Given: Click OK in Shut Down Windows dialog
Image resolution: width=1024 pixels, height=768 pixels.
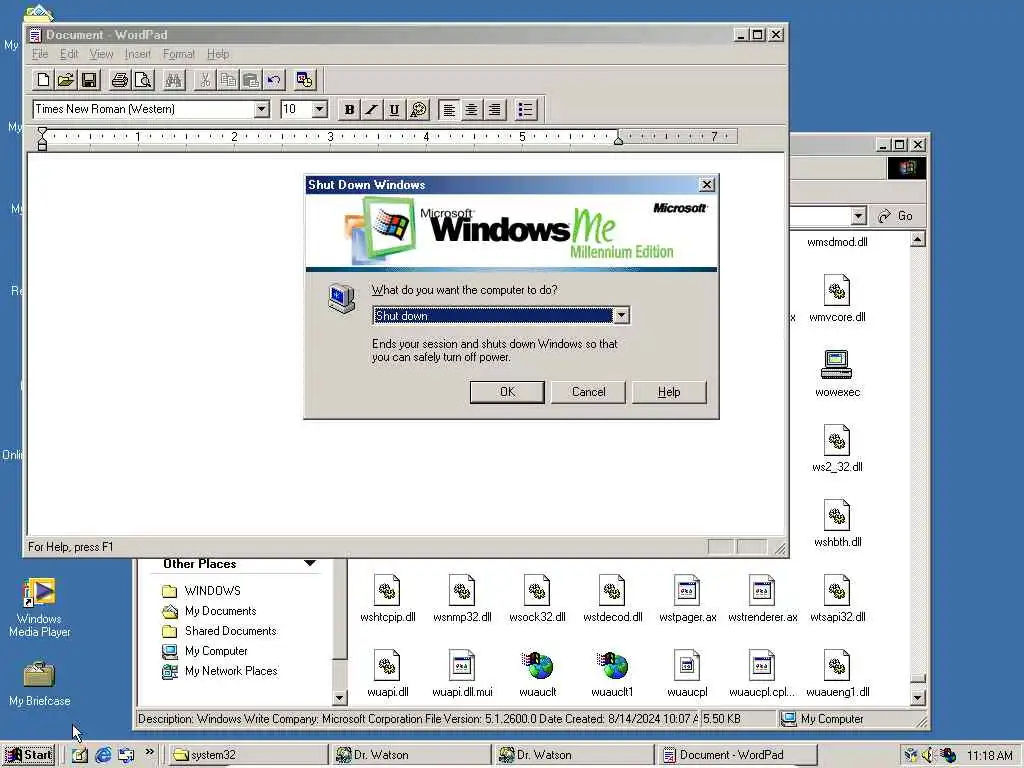Looking at the screenshot, I should click(x=507, y=392).
